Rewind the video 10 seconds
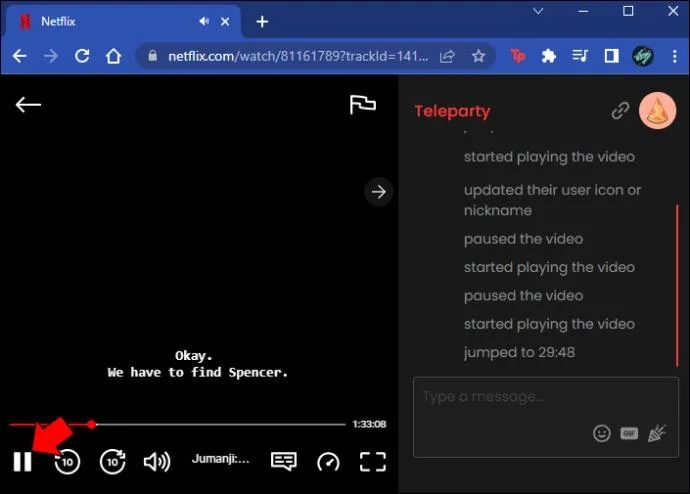Viewport: 690px width, 494px height. point(67,461)
